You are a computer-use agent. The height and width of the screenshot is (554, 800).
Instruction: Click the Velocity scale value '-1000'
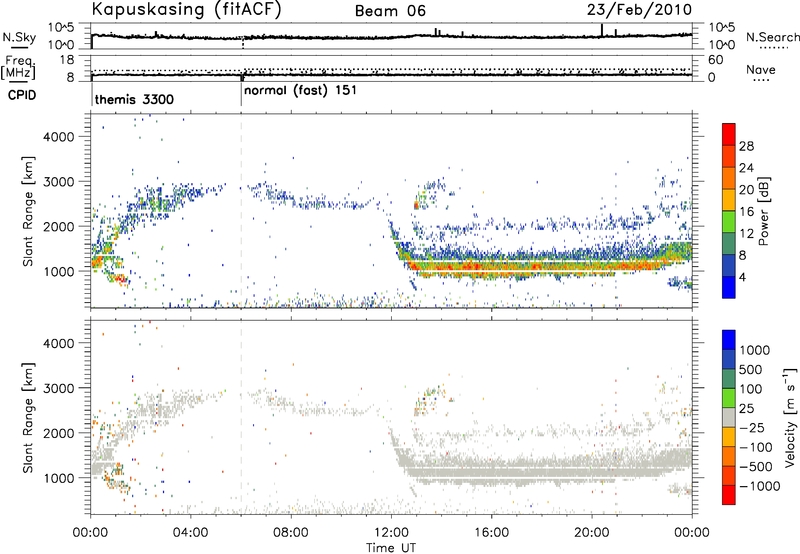(759, 486)
